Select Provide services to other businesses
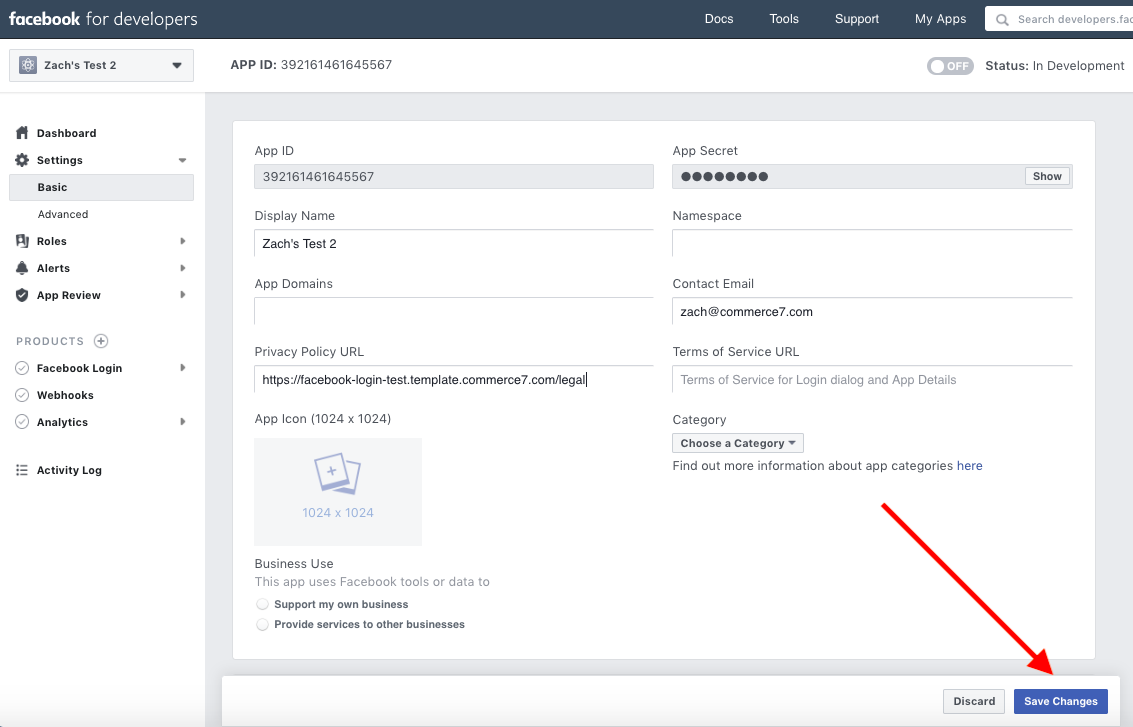This screenshot has width=1133, height=727. (262, 624)
